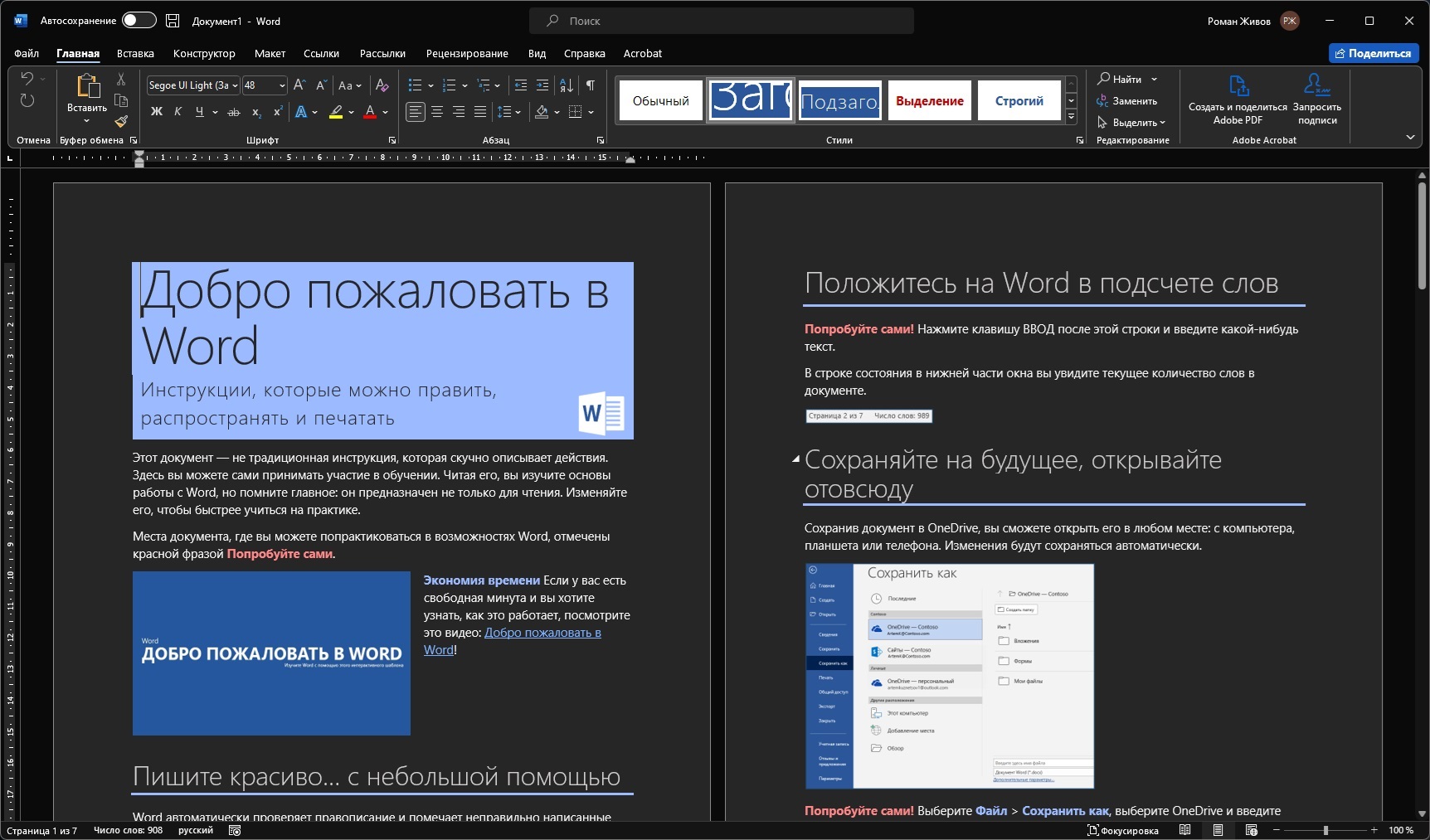Click the multilevel list icon
This screenshot has width=1430, height=840.
pyautogui.click(x=484, y=85)
